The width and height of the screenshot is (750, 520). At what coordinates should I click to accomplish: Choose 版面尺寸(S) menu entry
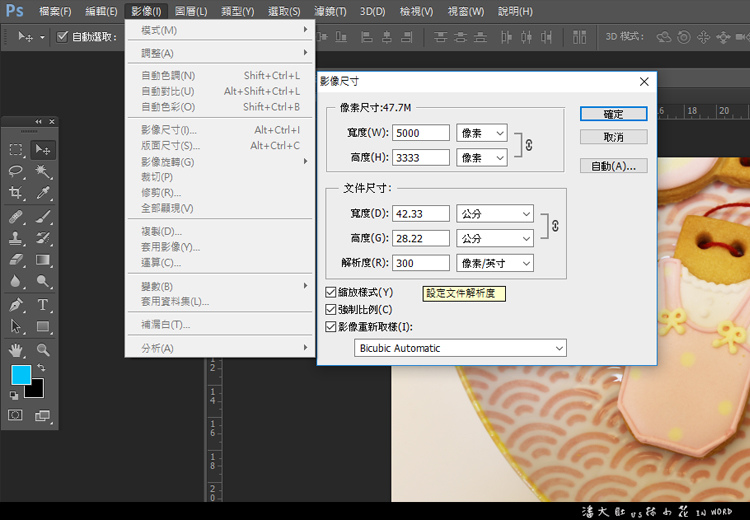(220, 145)
